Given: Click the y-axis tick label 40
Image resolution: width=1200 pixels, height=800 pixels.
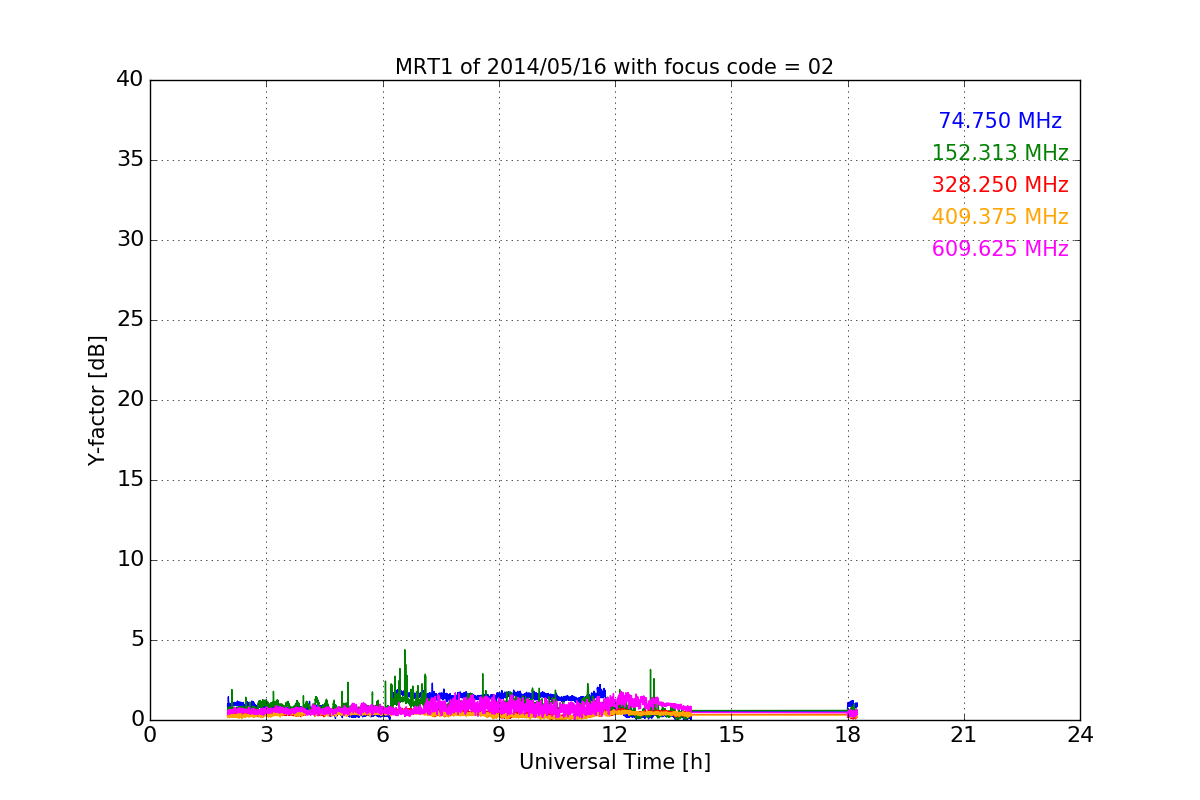Looking at the screenshot, I should pyautogui.click(x=130, y=80).
